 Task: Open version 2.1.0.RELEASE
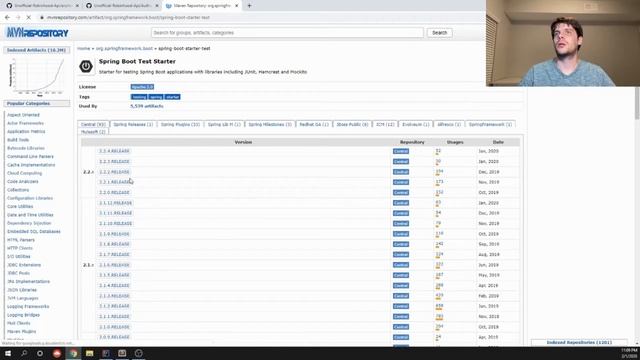click(x=114, y=327)
